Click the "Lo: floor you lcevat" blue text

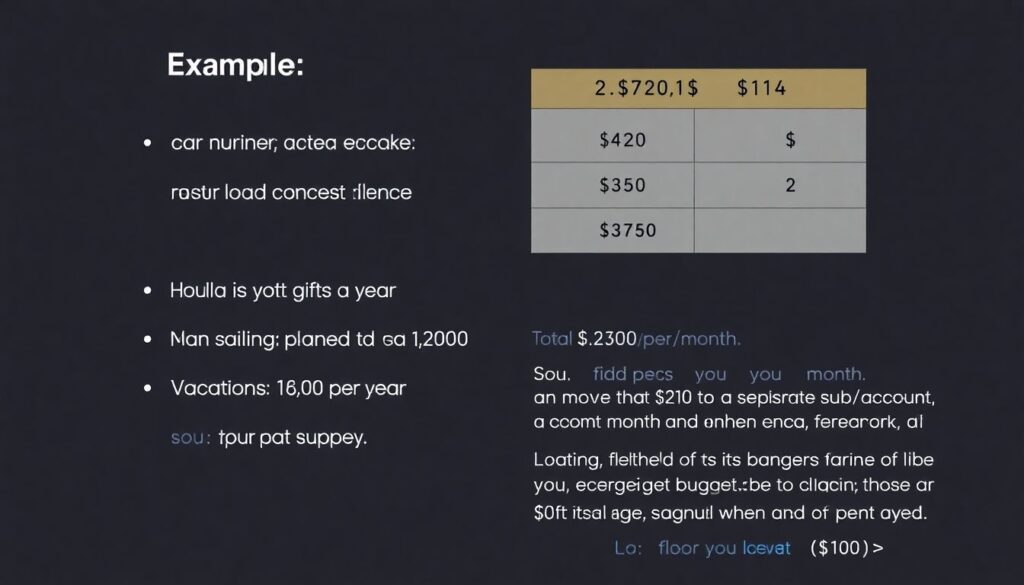[x=702, y=548]
